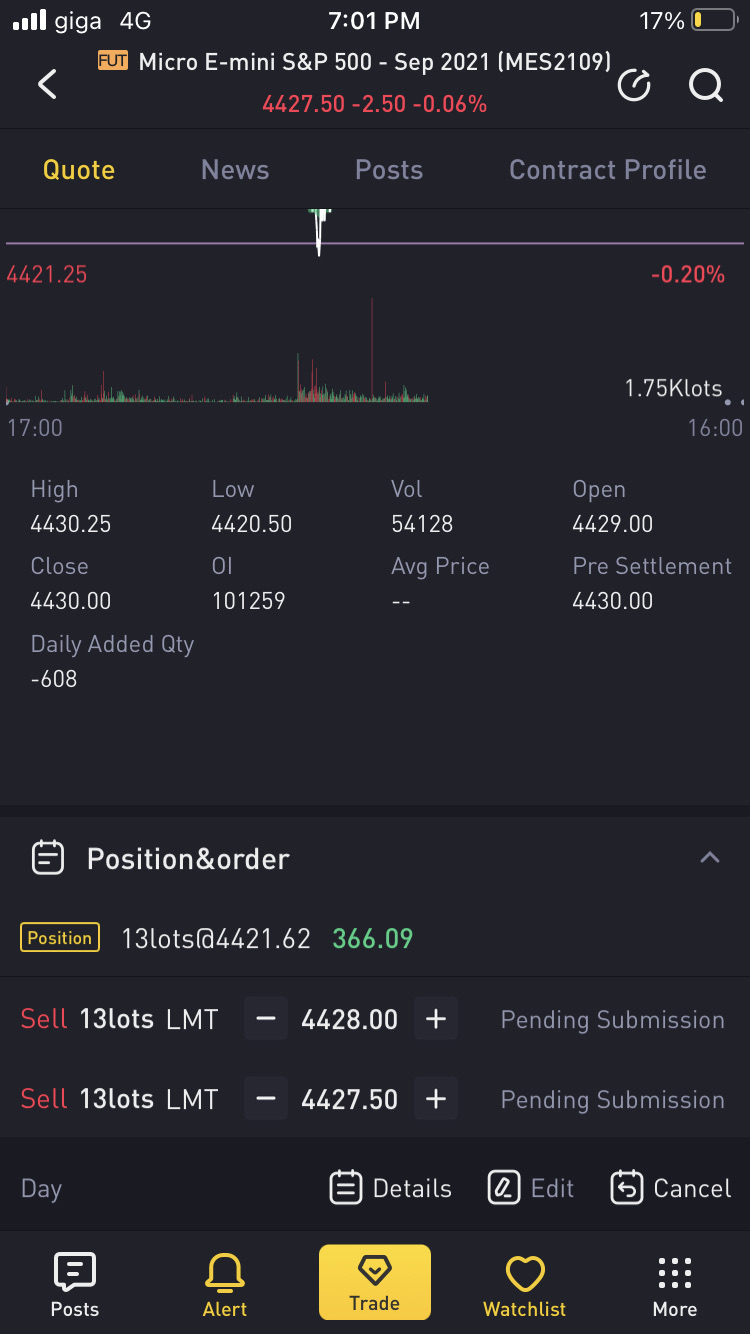Decrease the 4427.50 limit price
750x1334 pixels.
point(266,1099)
